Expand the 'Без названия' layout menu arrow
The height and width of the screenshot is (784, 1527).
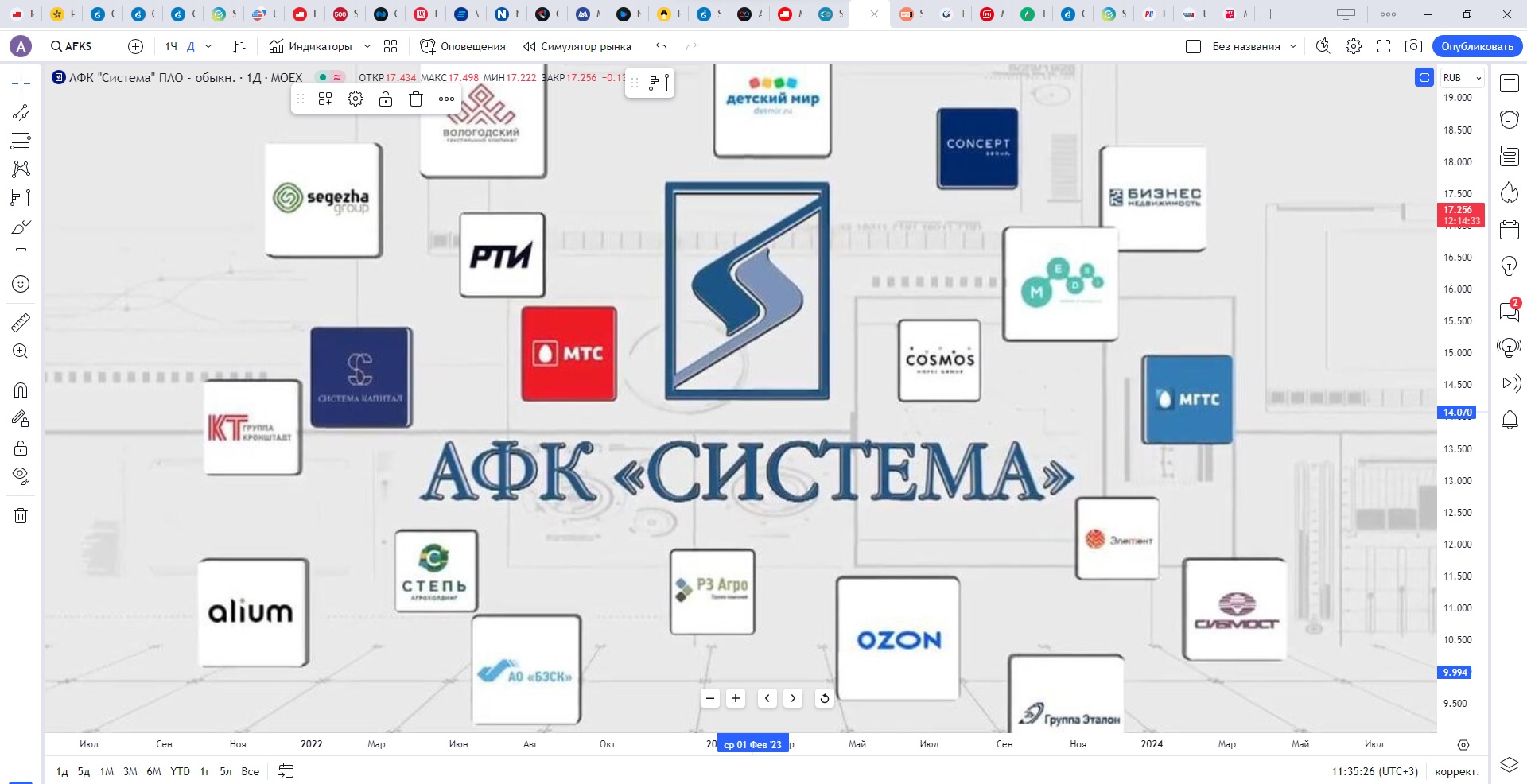[x=1293, y=46]
